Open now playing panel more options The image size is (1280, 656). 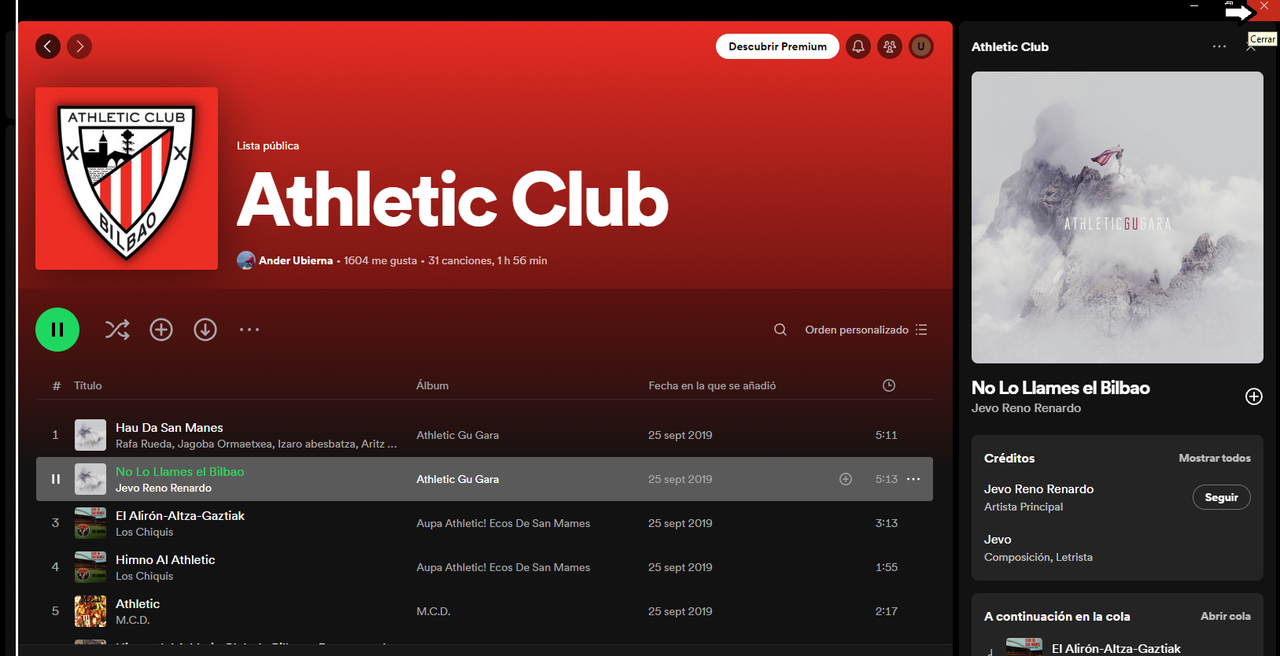[x=1219, y=47]
